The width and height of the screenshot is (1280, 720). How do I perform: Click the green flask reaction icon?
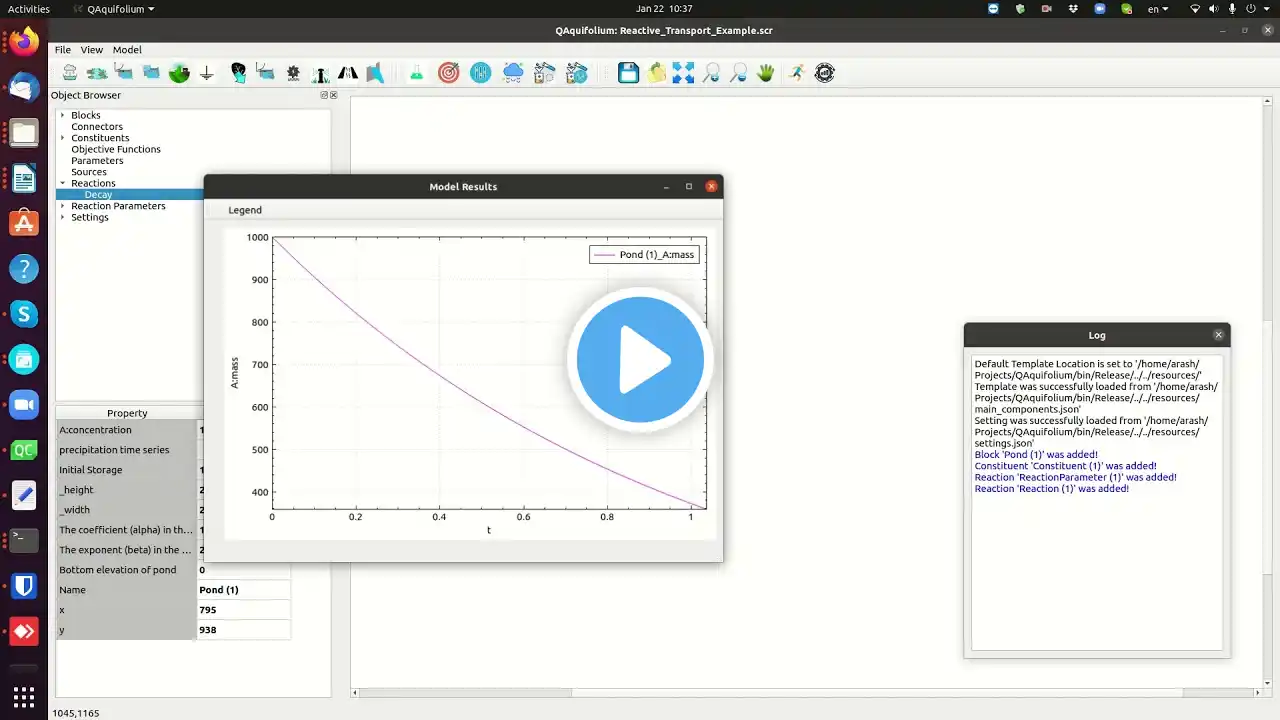click(x=416, y=72)
